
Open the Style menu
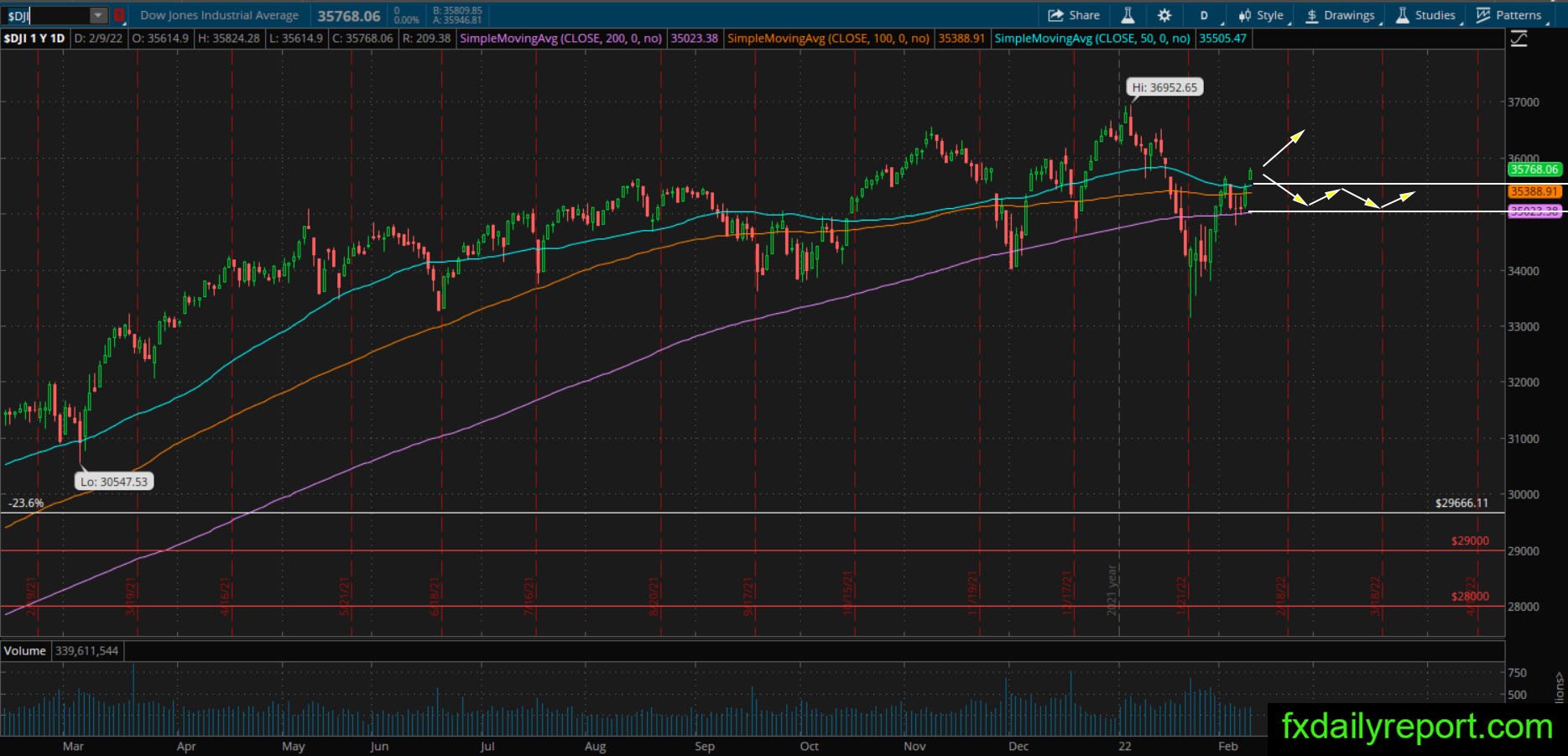coord(1262,15)
